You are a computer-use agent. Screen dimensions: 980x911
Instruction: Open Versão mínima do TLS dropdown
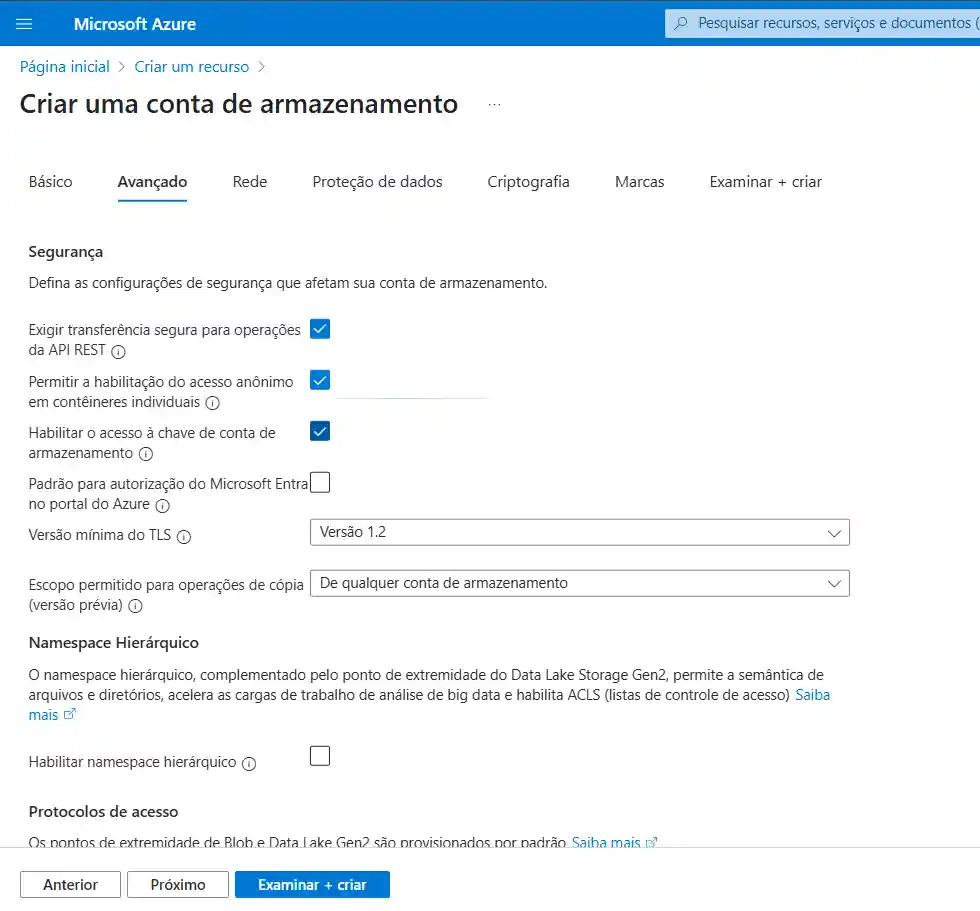pos(579,532)
